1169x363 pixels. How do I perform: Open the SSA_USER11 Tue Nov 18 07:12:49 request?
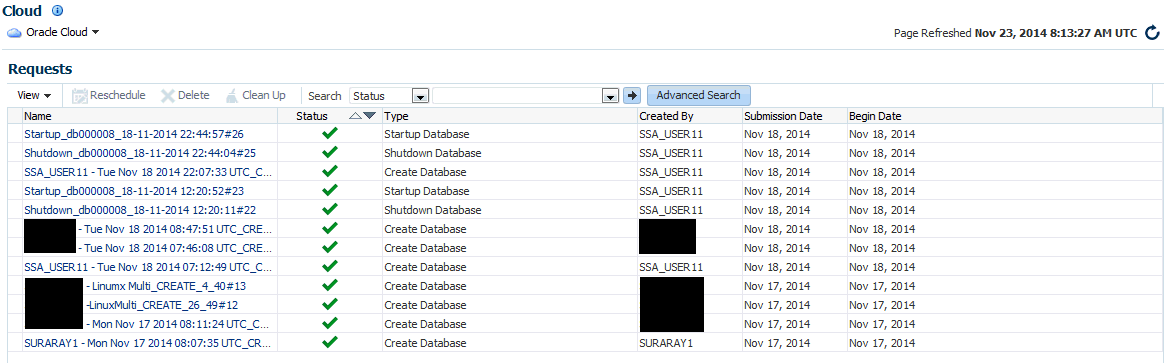[x=148, y=267]
